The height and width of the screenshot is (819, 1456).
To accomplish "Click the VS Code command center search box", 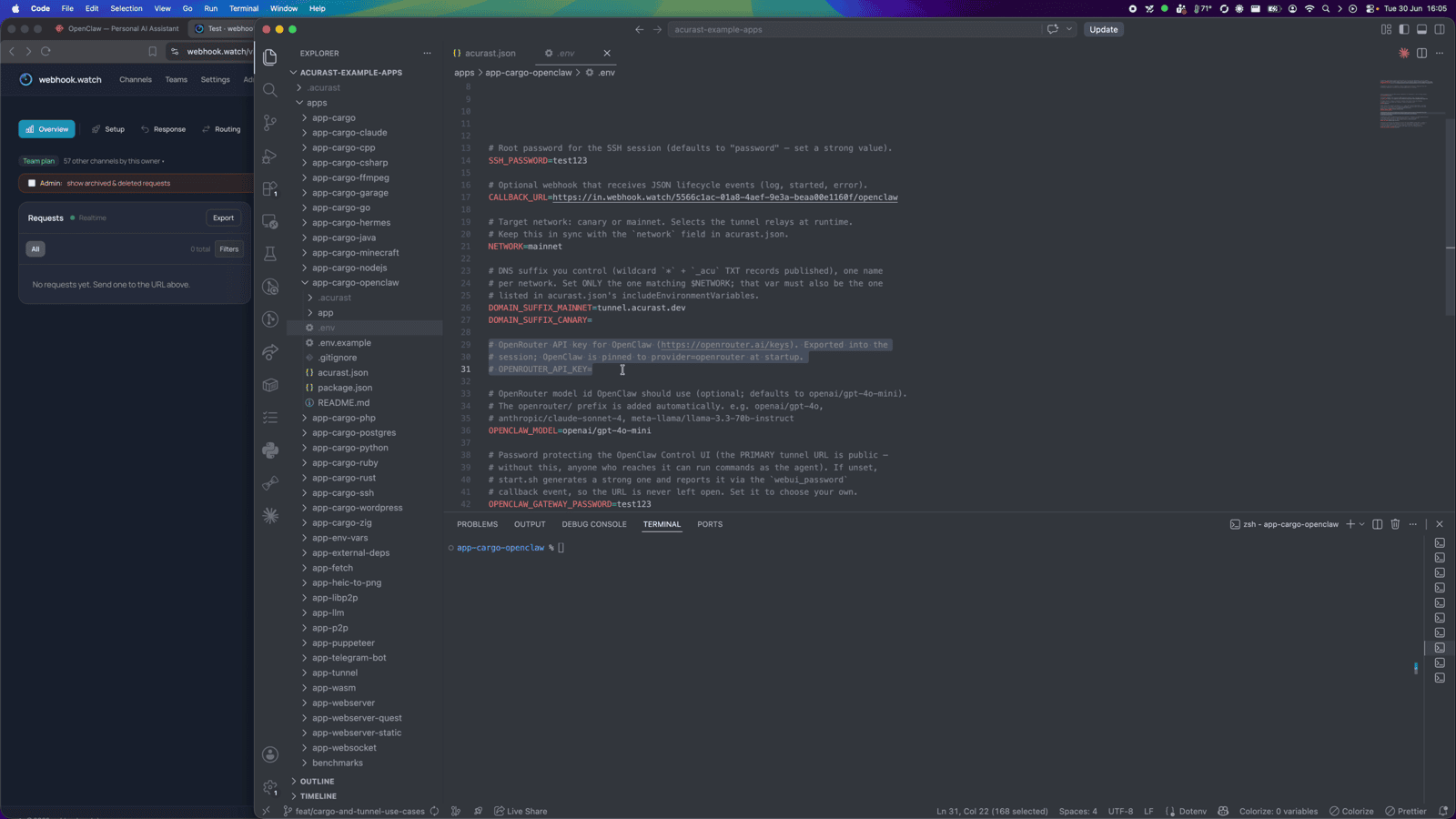I will [855, 29].
